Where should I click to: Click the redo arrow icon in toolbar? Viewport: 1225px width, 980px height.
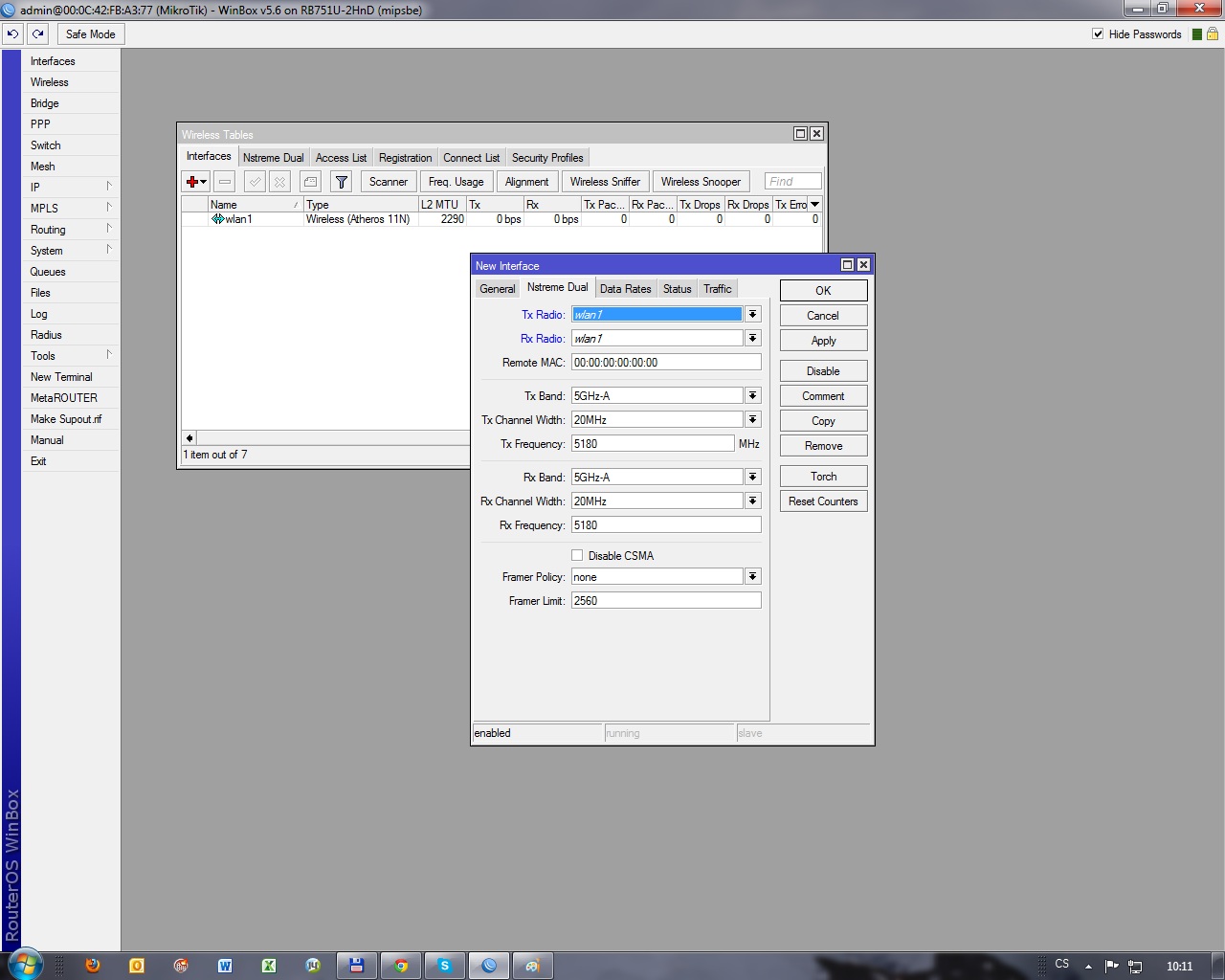point(38,33)
